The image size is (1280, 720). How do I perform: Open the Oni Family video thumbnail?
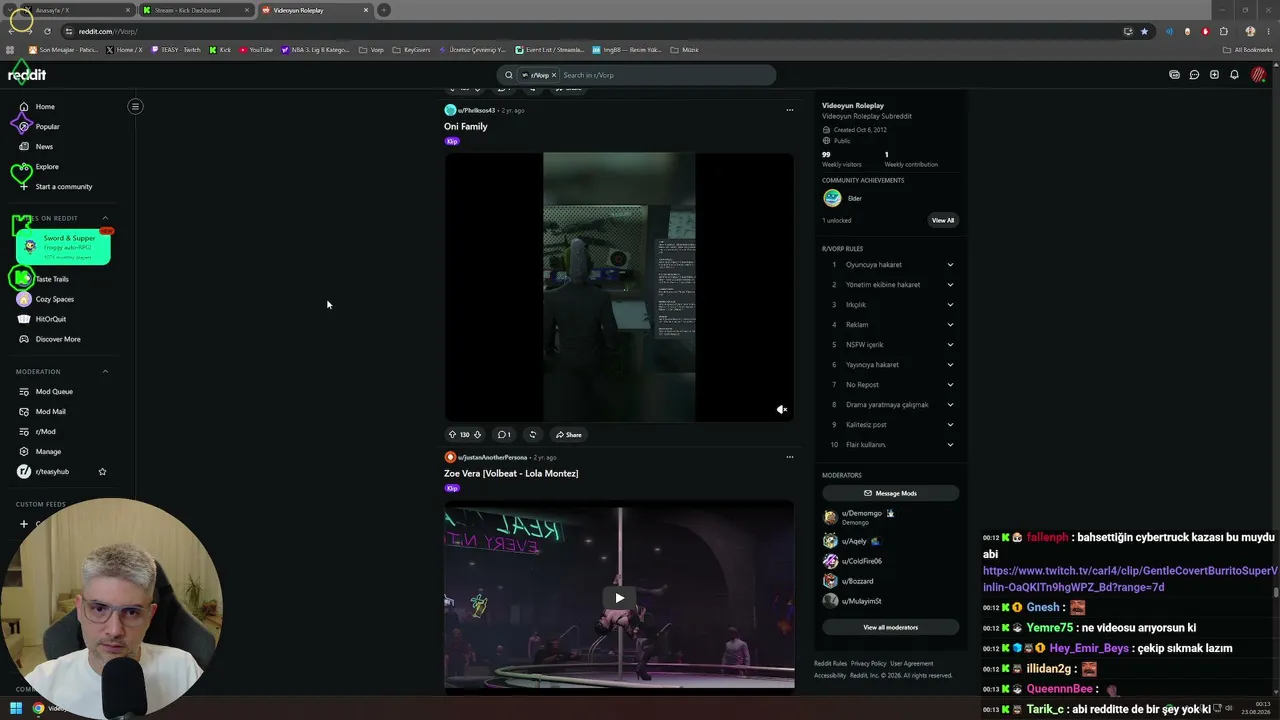coord(619,287)
